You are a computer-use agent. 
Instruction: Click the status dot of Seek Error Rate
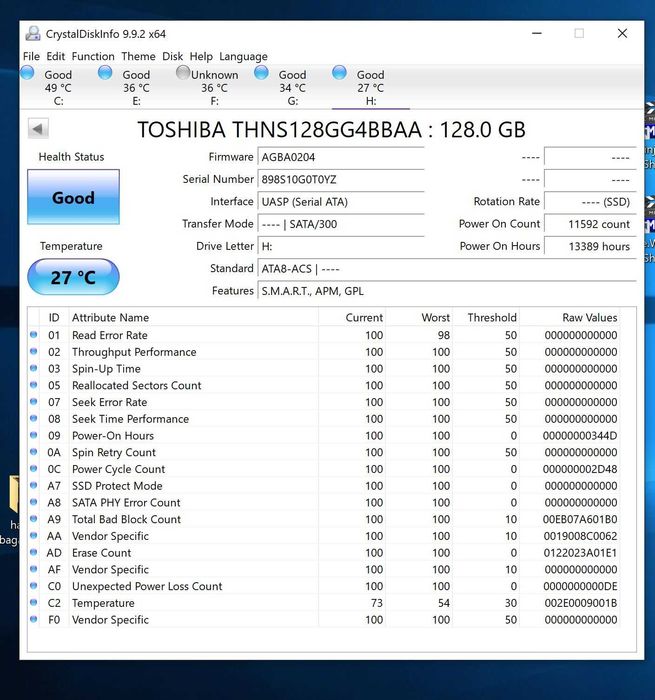pos(33,401)
